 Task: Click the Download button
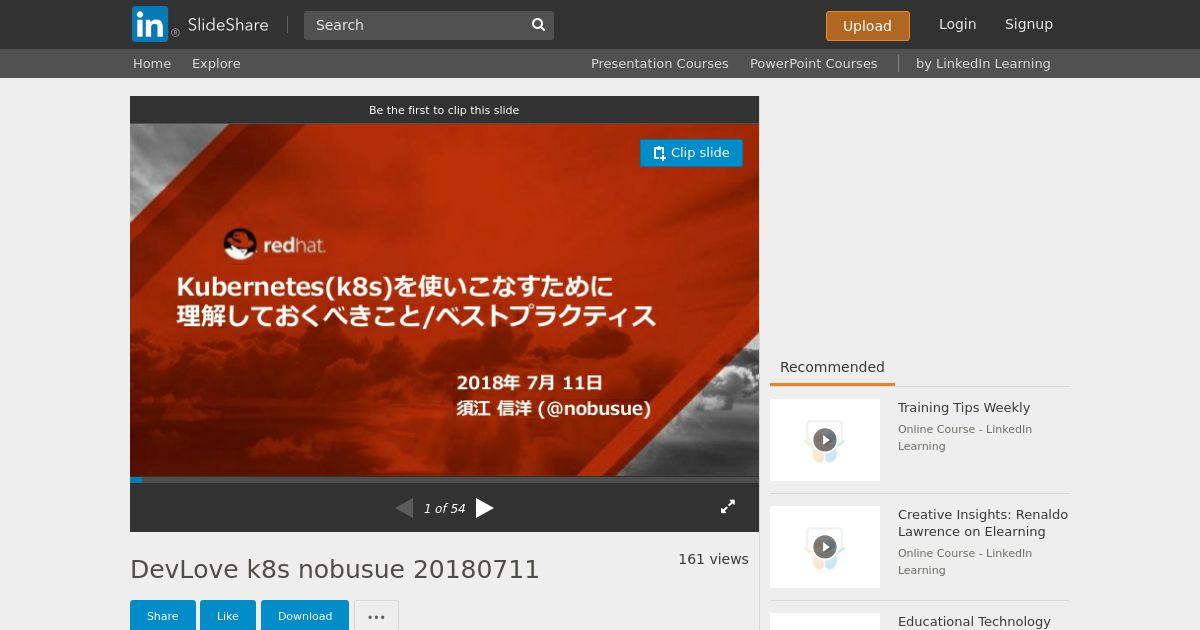coord(305,616)
